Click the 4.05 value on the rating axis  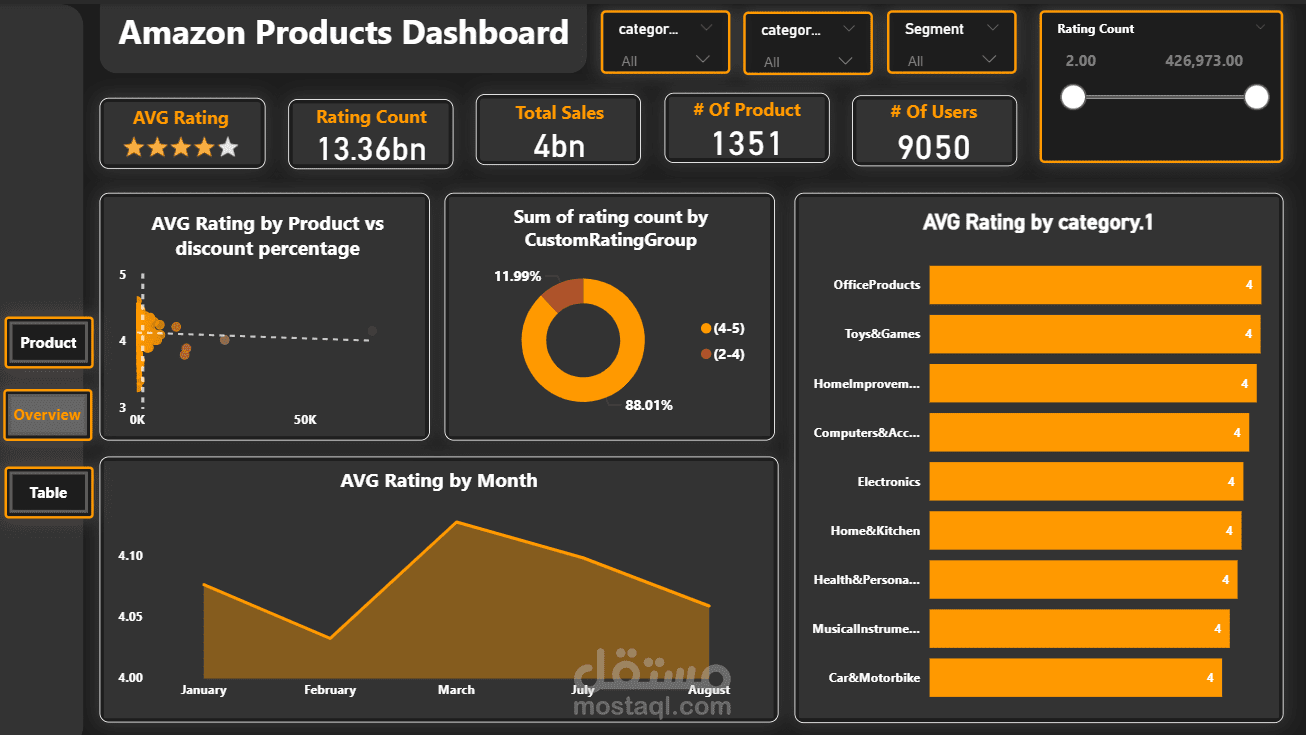point(131,617)
